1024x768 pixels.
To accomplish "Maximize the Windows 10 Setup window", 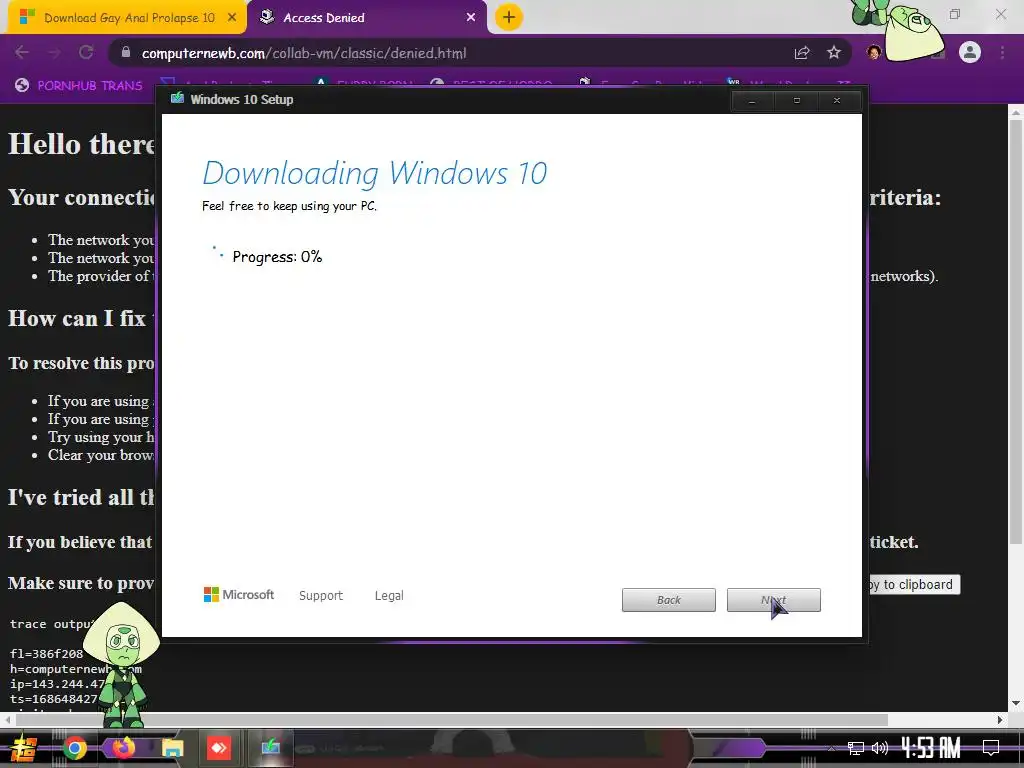I will (796, 101).
